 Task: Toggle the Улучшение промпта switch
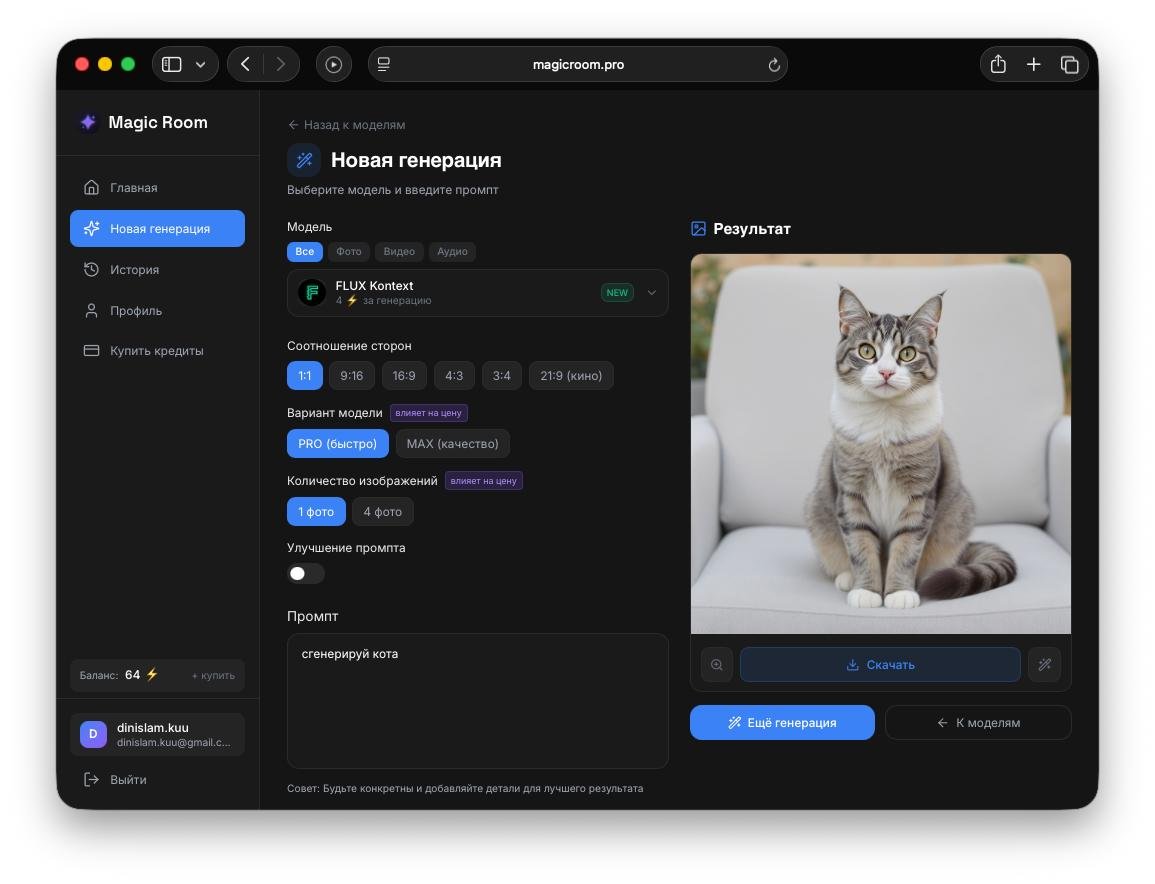305,573
